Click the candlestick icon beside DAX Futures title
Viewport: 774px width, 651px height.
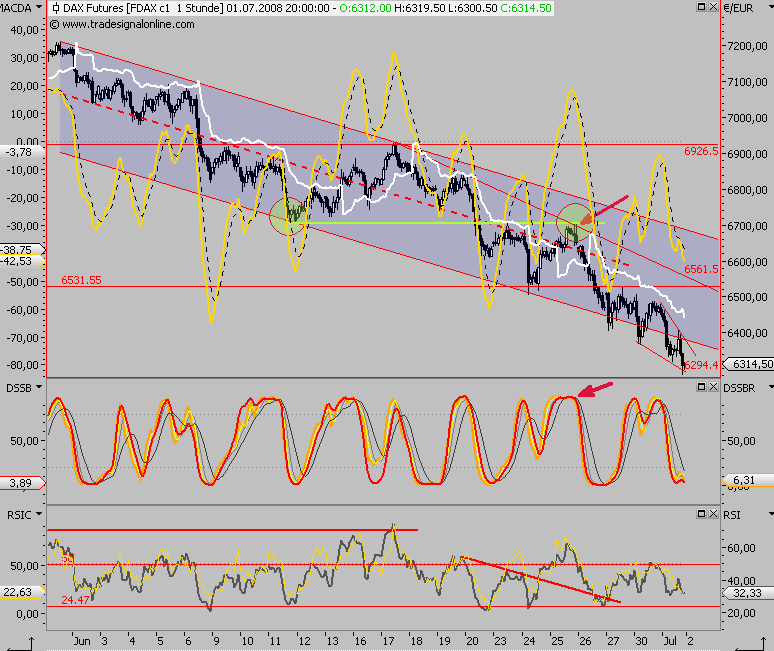click(56, 8)
